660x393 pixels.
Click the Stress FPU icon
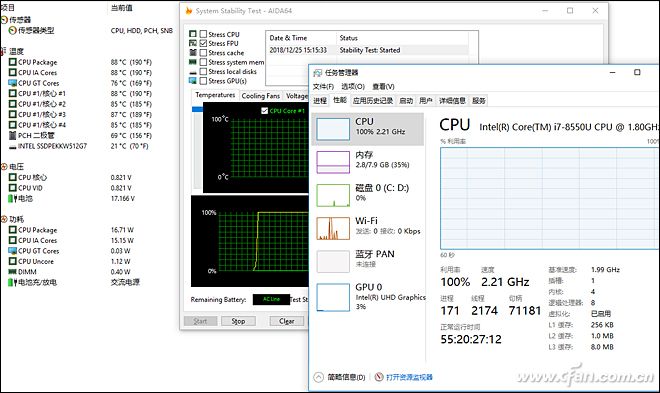(x=193, y=43)
